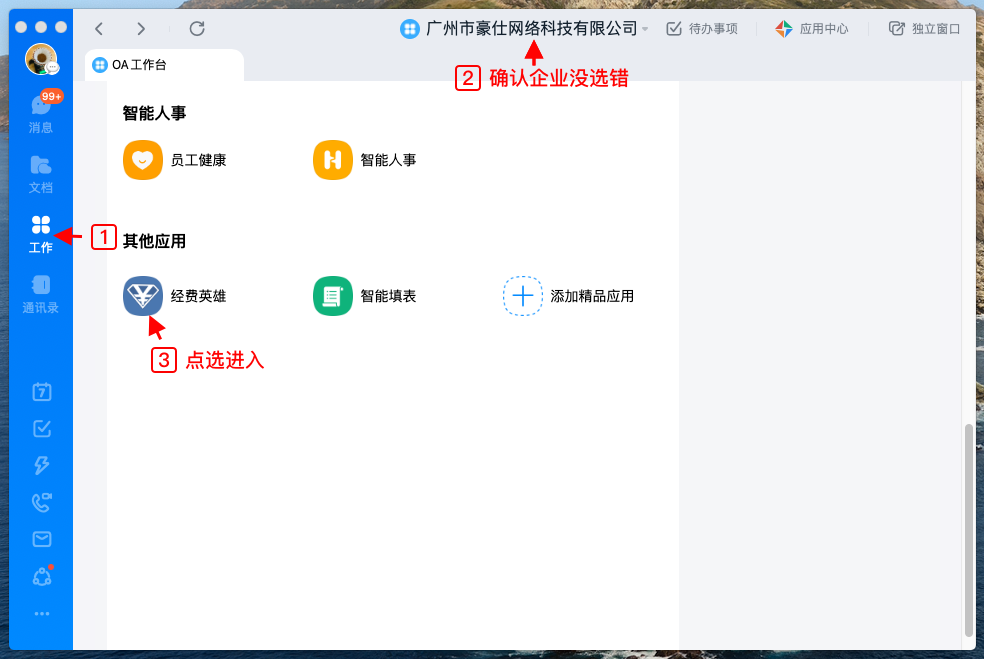
Task: Click the 员工健康 label
Action: (198, 160)
